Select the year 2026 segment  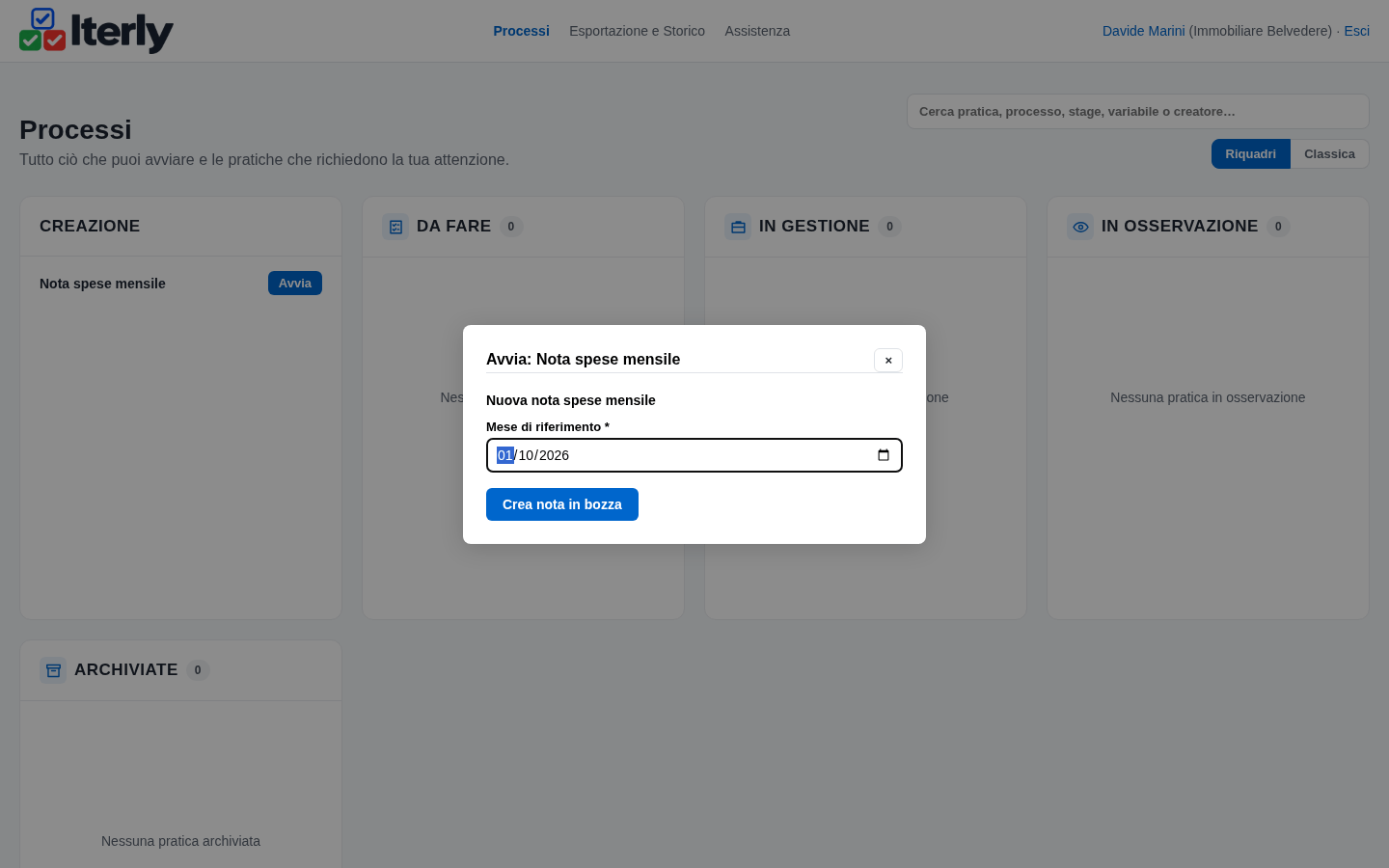tap(554, 455)
